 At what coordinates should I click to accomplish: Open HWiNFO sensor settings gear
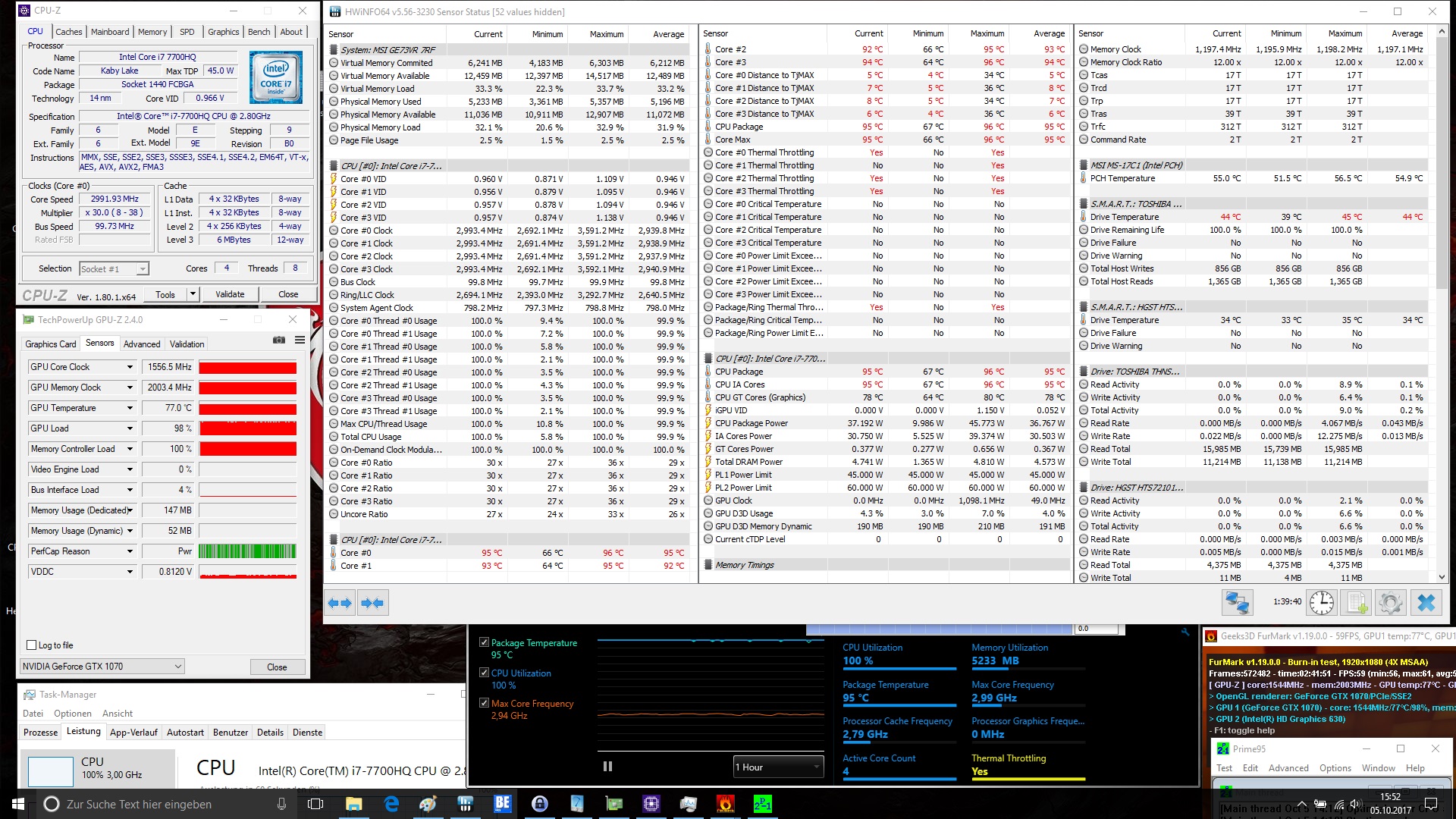(1390, 603)
